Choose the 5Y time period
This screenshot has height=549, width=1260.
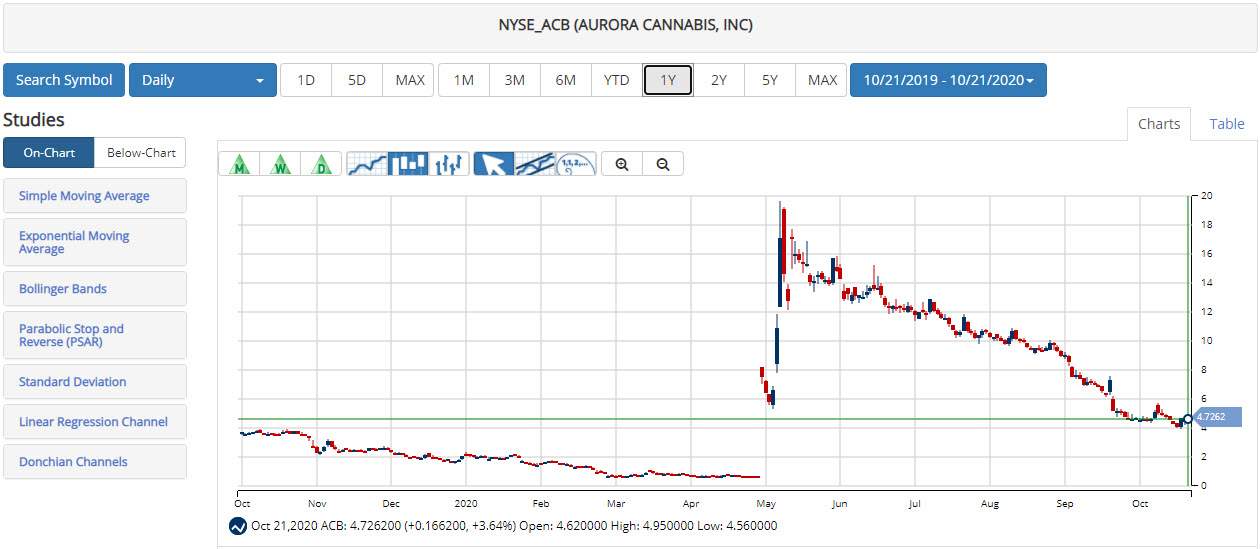coord(770,80)
